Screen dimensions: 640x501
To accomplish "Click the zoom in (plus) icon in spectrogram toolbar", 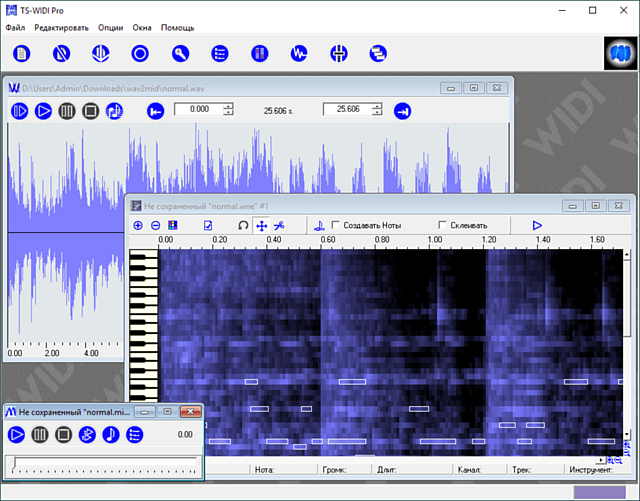I will click(x=138, y=226).
